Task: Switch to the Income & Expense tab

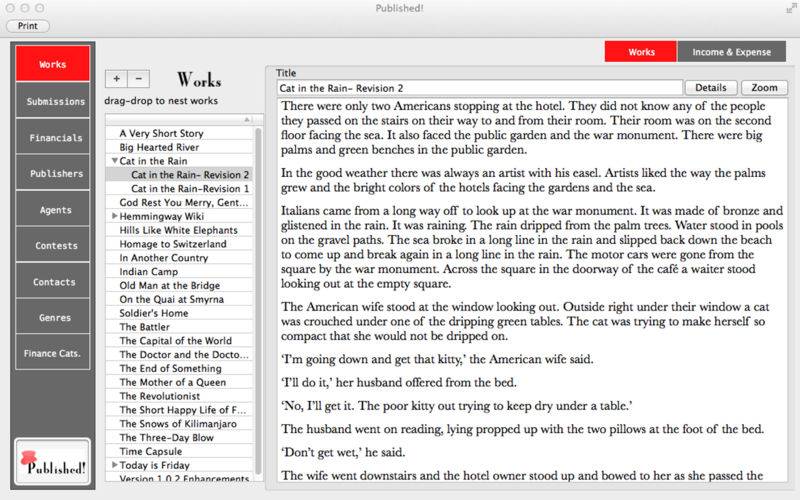Action: coord(732,52)
